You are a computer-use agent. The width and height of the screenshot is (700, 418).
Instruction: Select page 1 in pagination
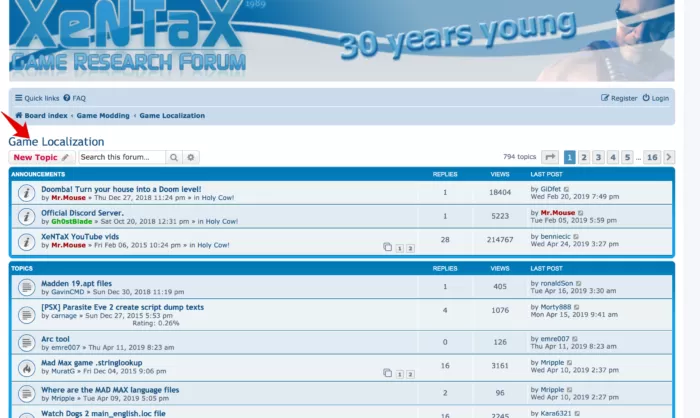point(570,157)
